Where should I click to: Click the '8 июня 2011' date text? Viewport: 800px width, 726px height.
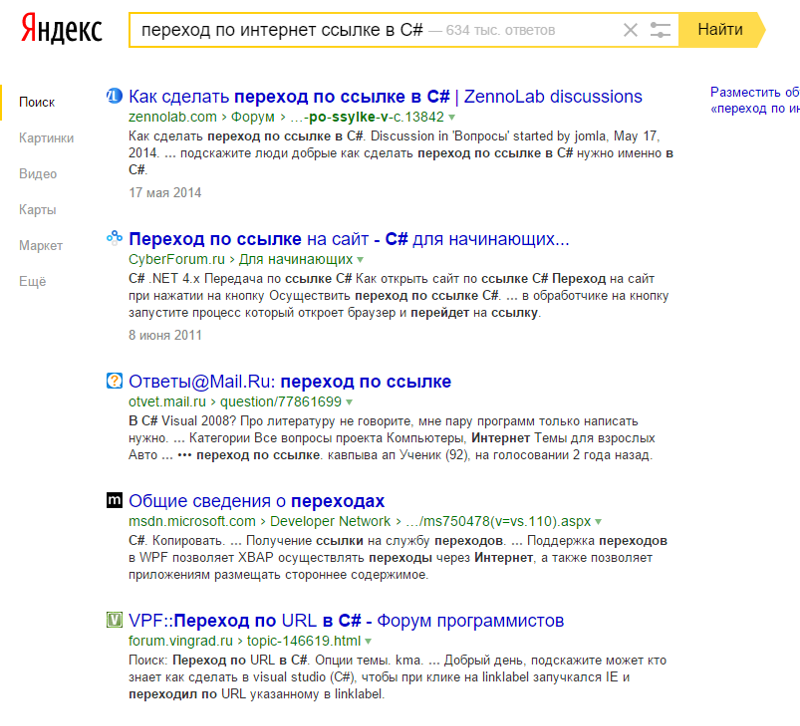click(x=165, y=335)
